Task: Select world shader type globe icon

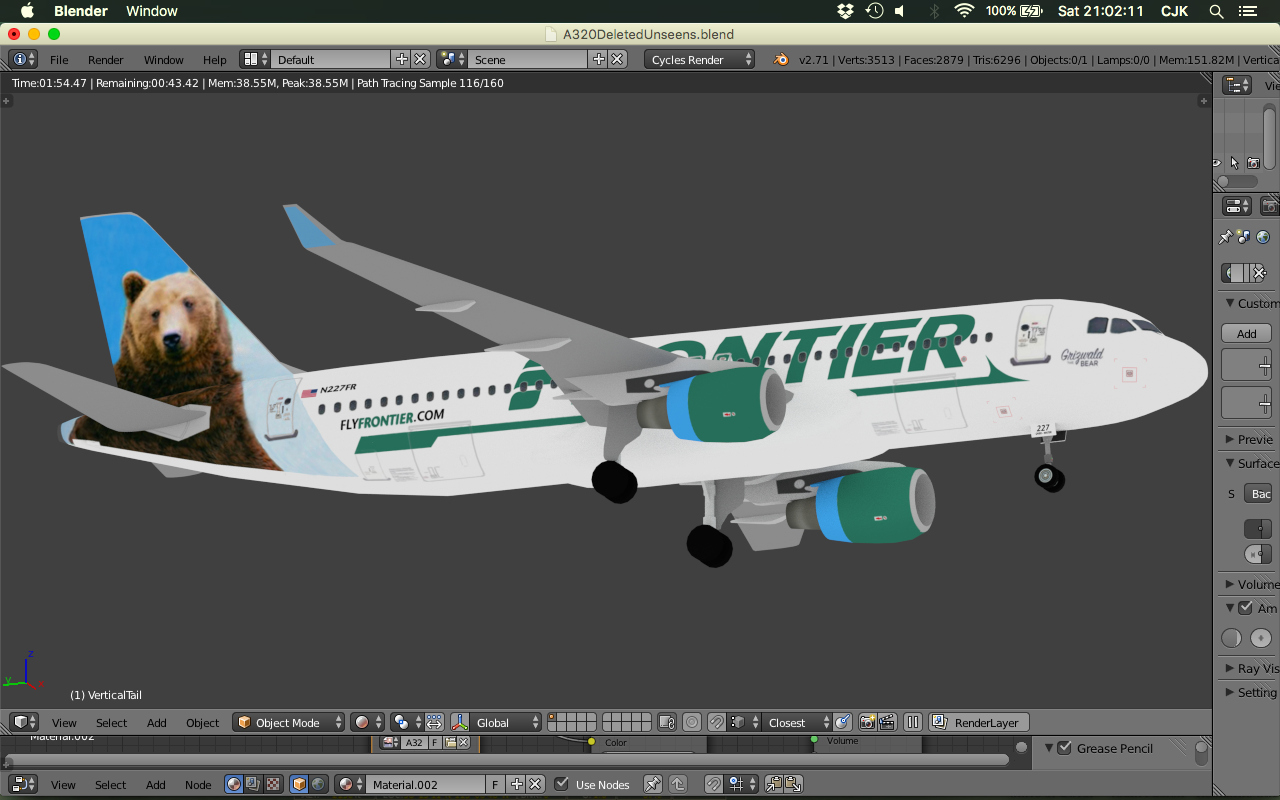Action: pos(318,785)
